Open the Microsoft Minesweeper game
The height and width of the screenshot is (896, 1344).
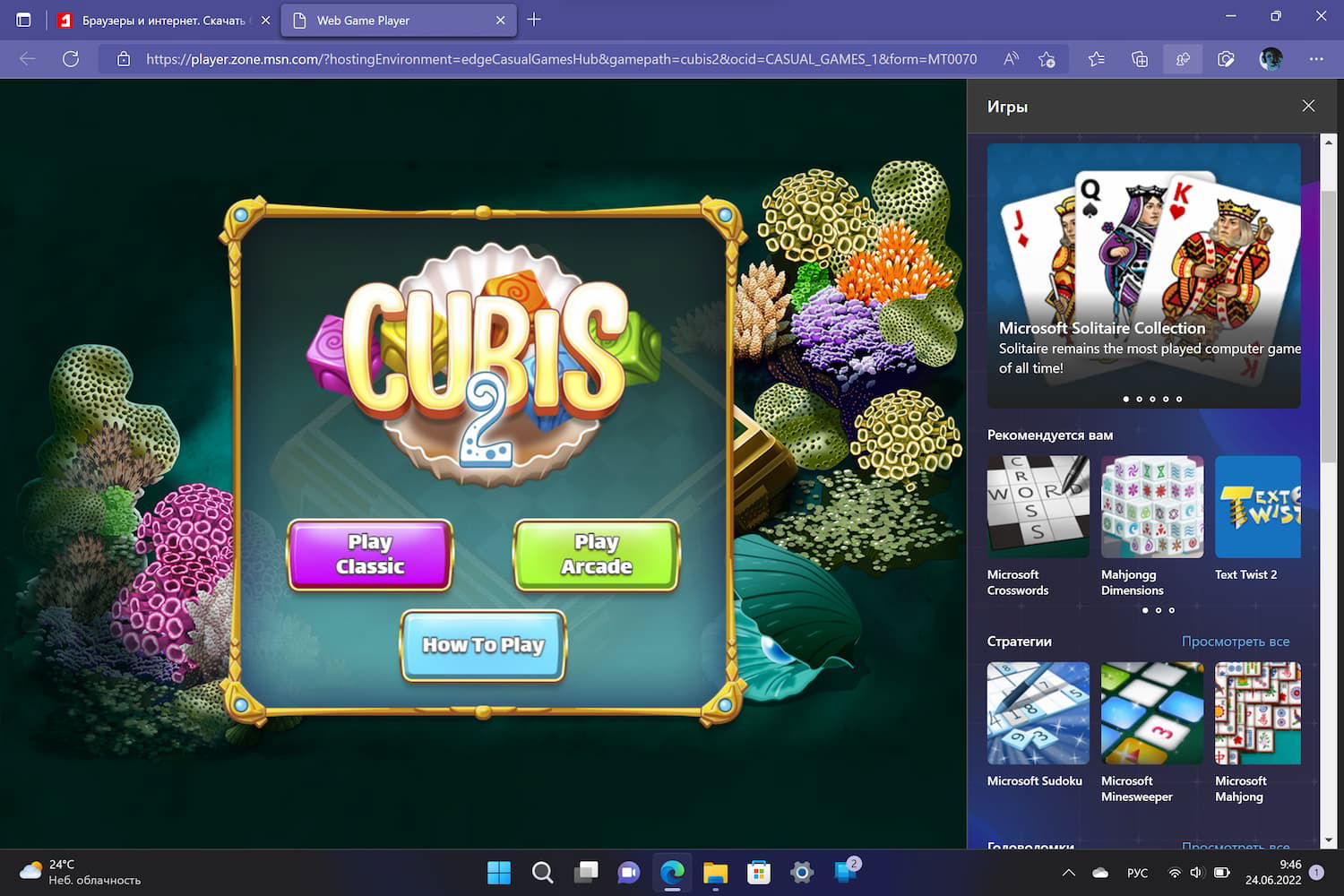click(1152, 733)
